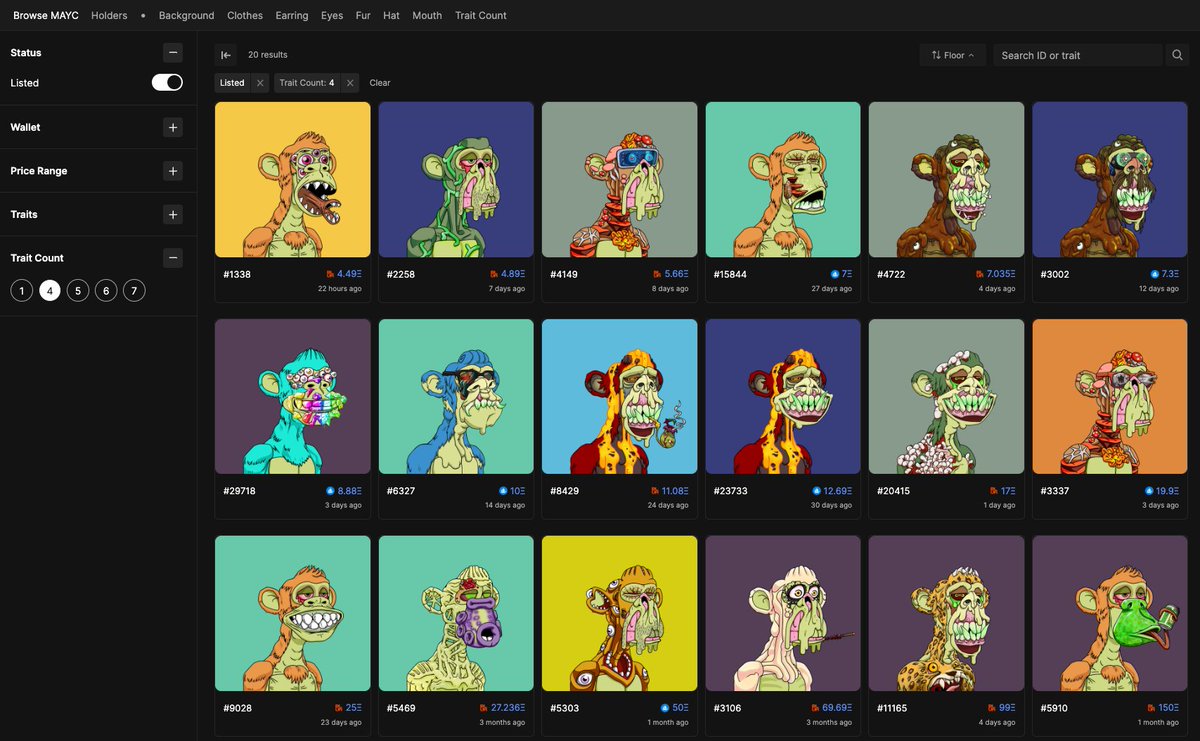Toggle the Listed status switch
The image size is (1200, 741).
(167, 83)
